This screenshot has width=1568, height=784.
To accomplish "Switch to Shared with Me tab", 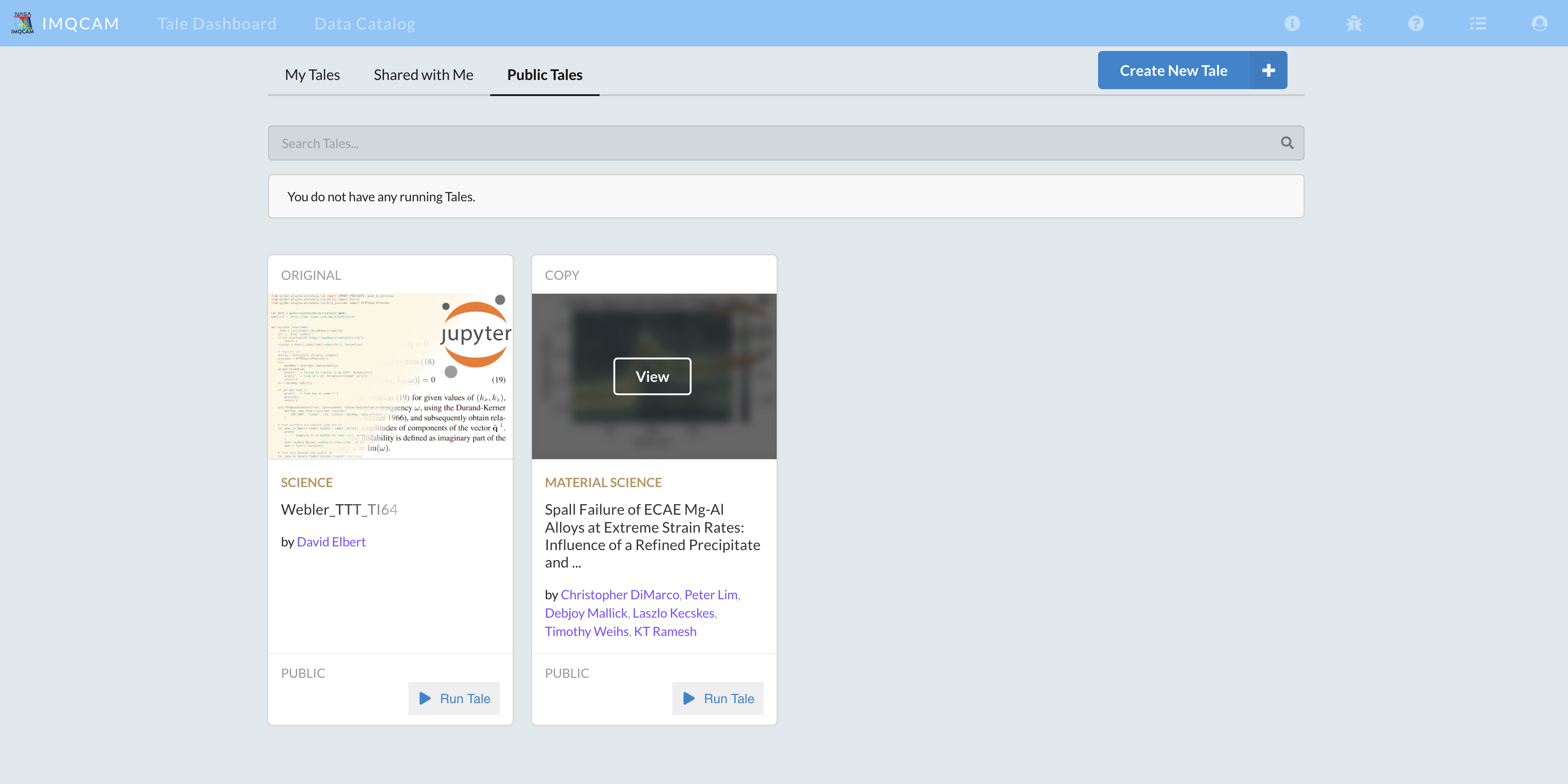I will point(423,75).
